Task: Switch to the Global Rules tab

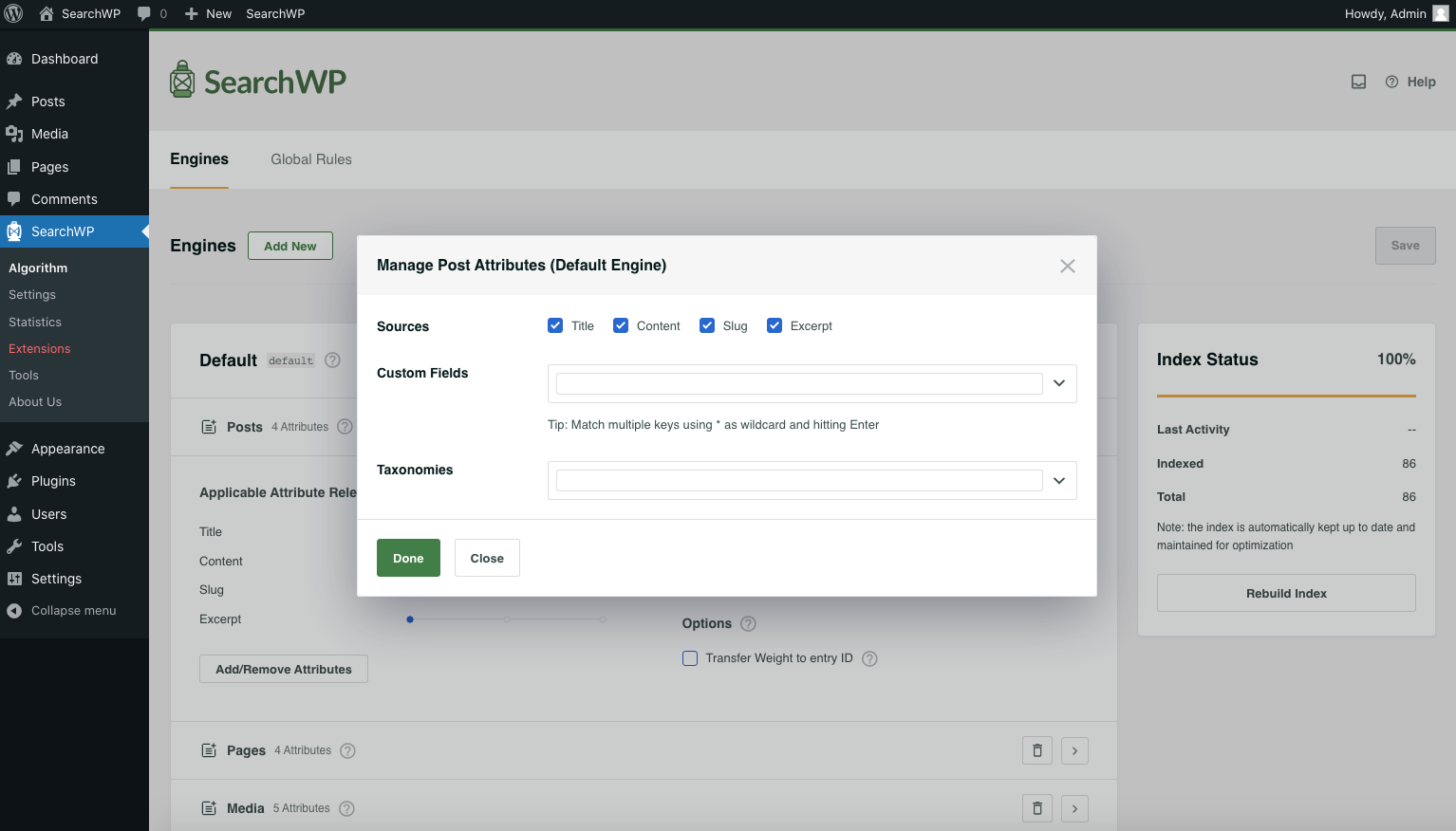Action: click(x=311, y=159)
